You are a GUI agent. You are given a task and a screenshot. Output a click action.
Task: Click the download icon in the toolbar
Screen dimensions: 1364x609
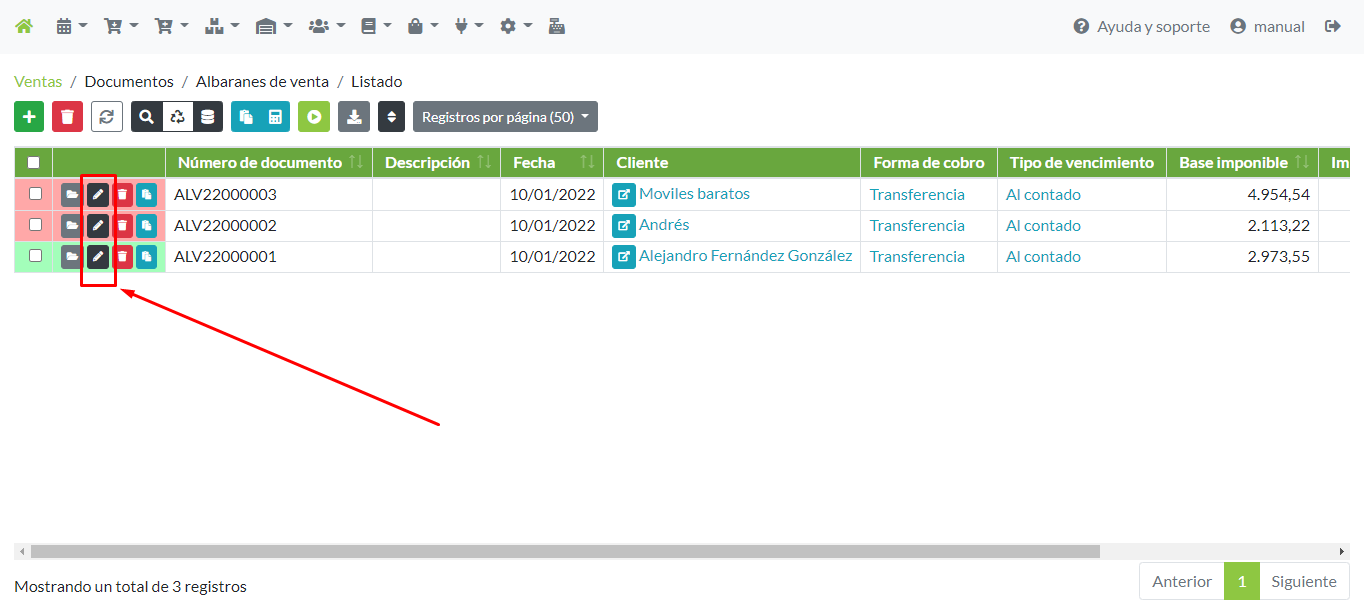pos(353,117)
